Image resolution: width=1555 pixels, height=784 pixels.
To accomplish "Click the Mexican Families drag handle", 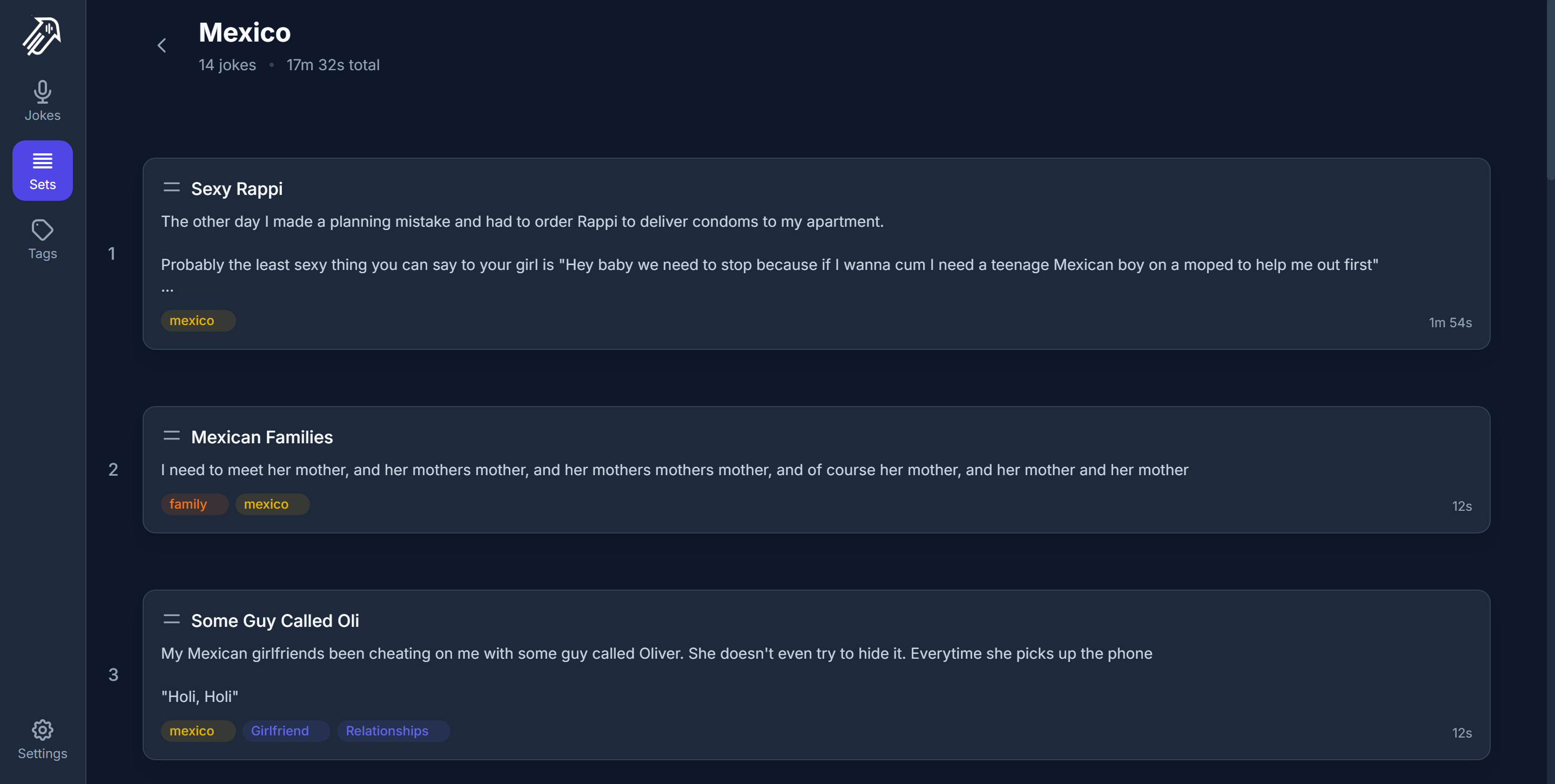I will [x=171, y=436].
